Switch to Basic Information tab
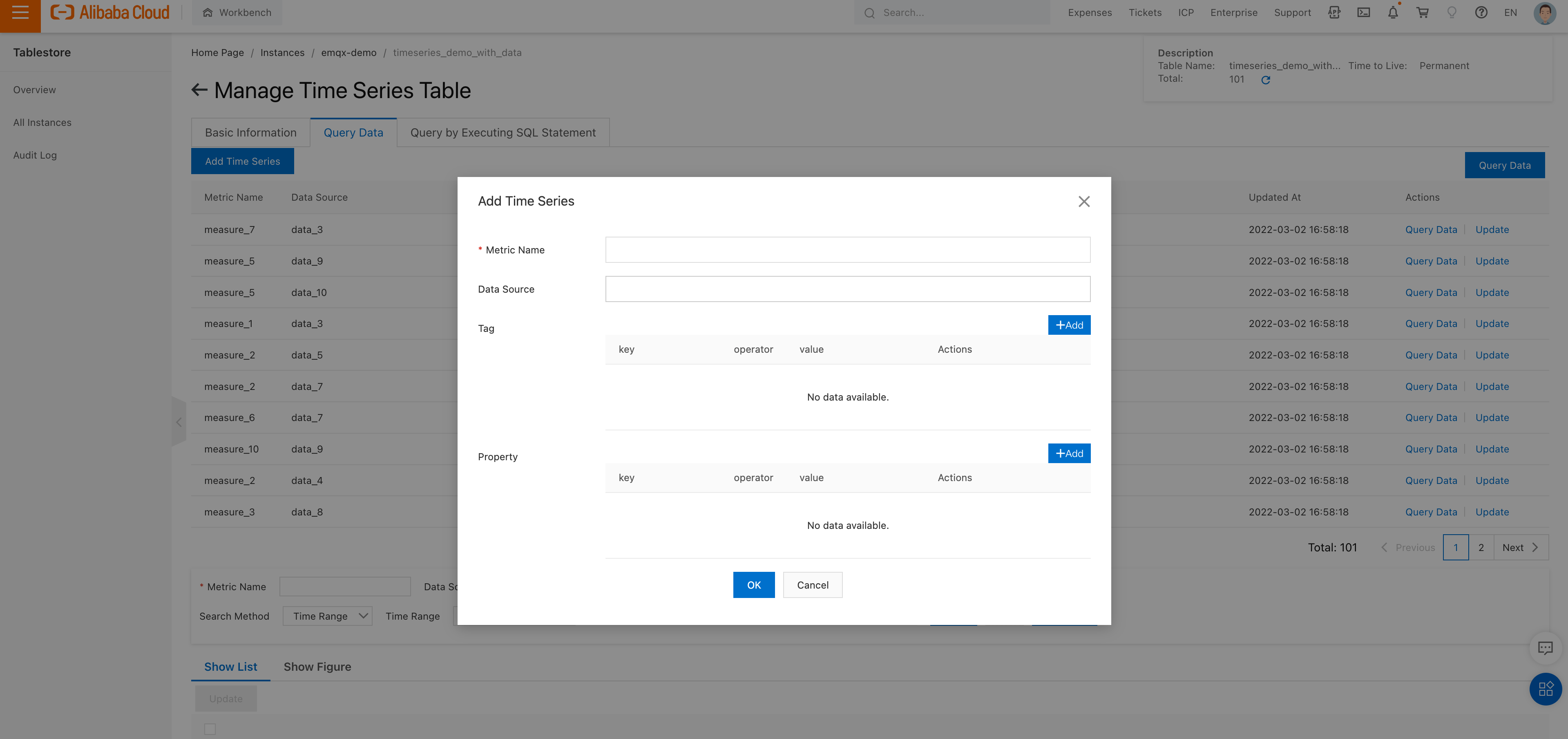This screenshot has height=739, width=1568. point(251,133)
